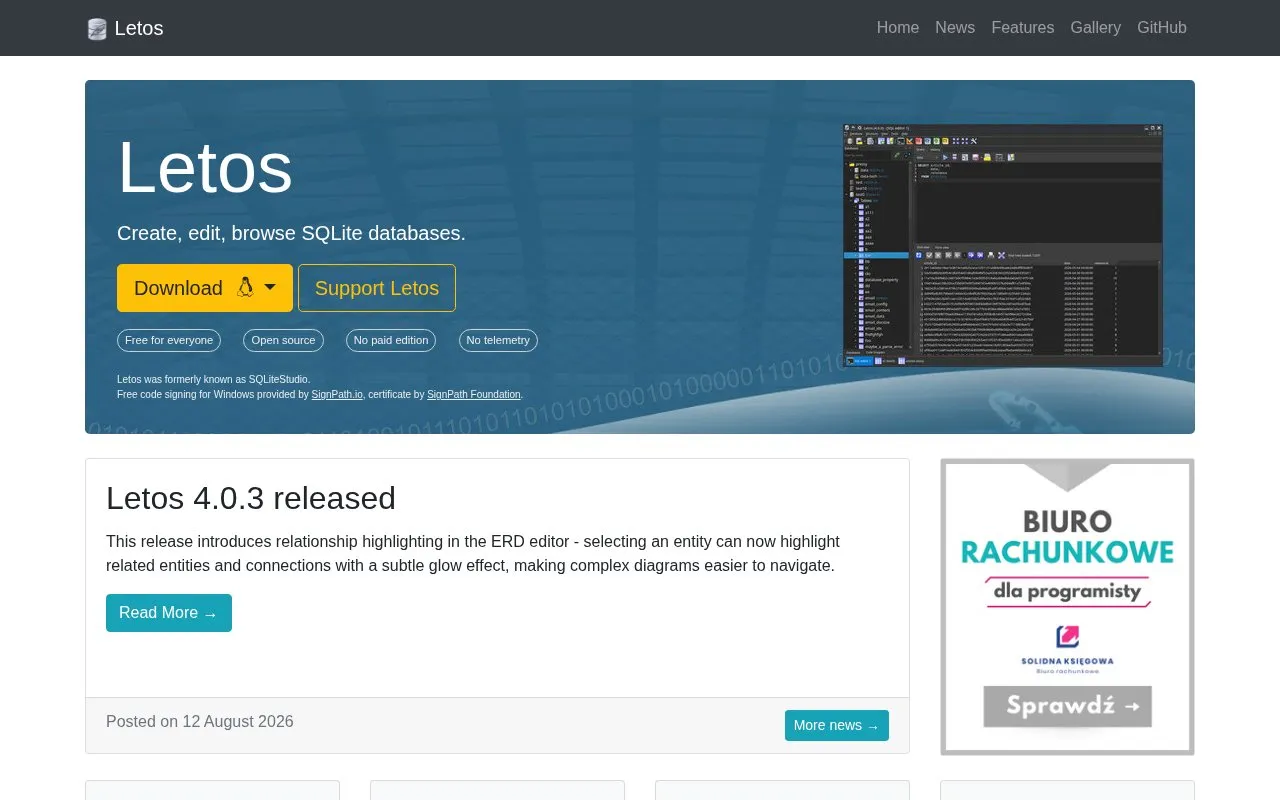Click the Letos brand name in navbar
The image size is (1280, 800).
[139, 28]
